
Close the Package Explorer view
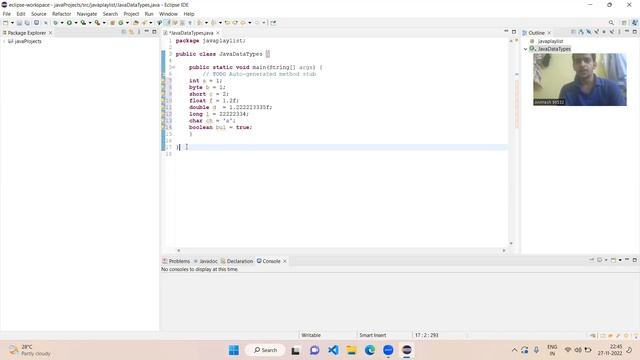click(x=51, y=33)
